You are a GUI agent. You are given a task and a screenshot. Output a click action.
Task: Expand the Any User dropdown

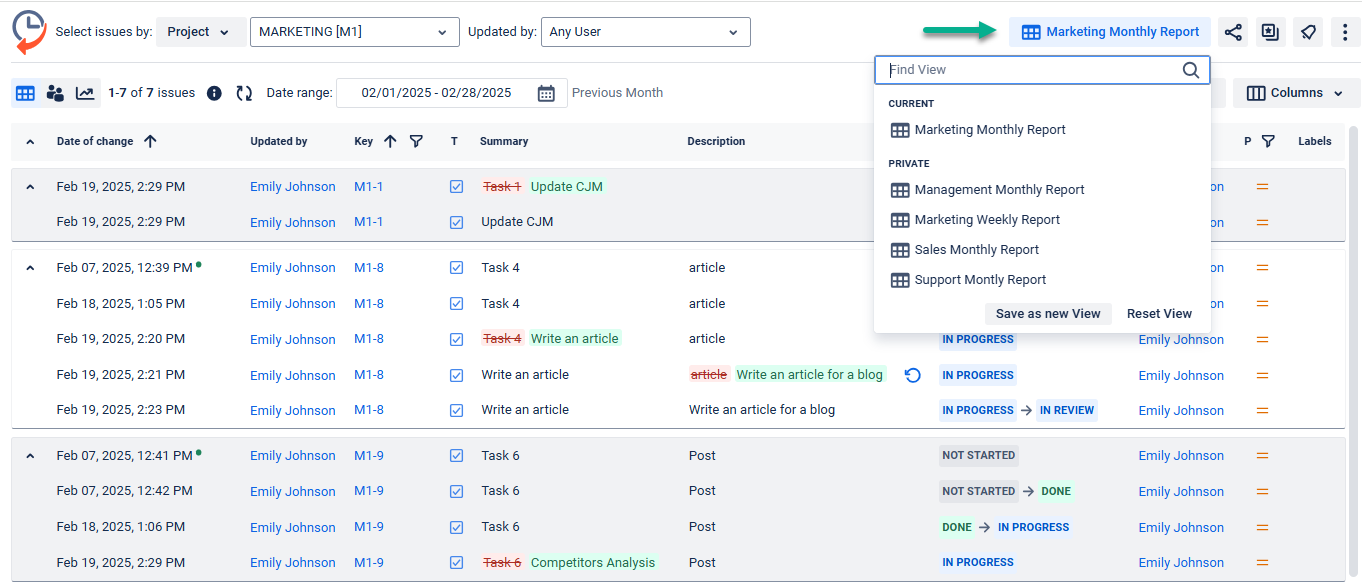coord(645,32)
